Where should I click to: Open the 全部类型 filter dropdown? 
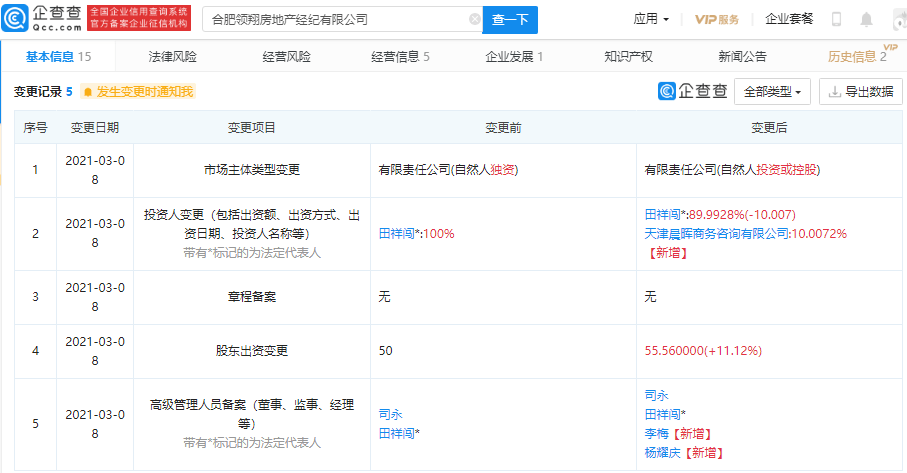pyautogui.click(x=773, y=92)
